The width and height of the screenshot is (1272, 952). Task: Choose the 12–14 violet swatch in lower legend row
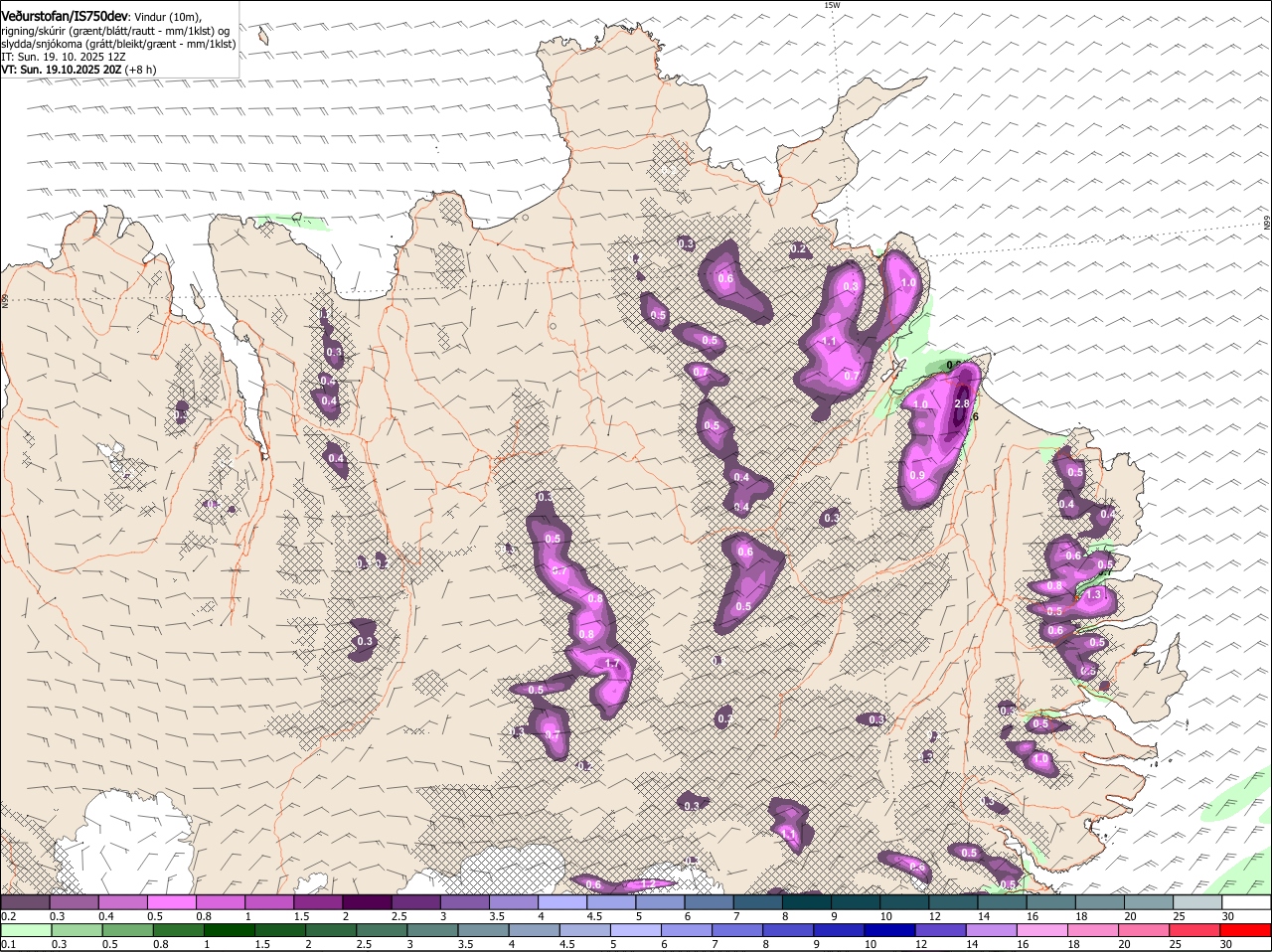coord(940,931)
